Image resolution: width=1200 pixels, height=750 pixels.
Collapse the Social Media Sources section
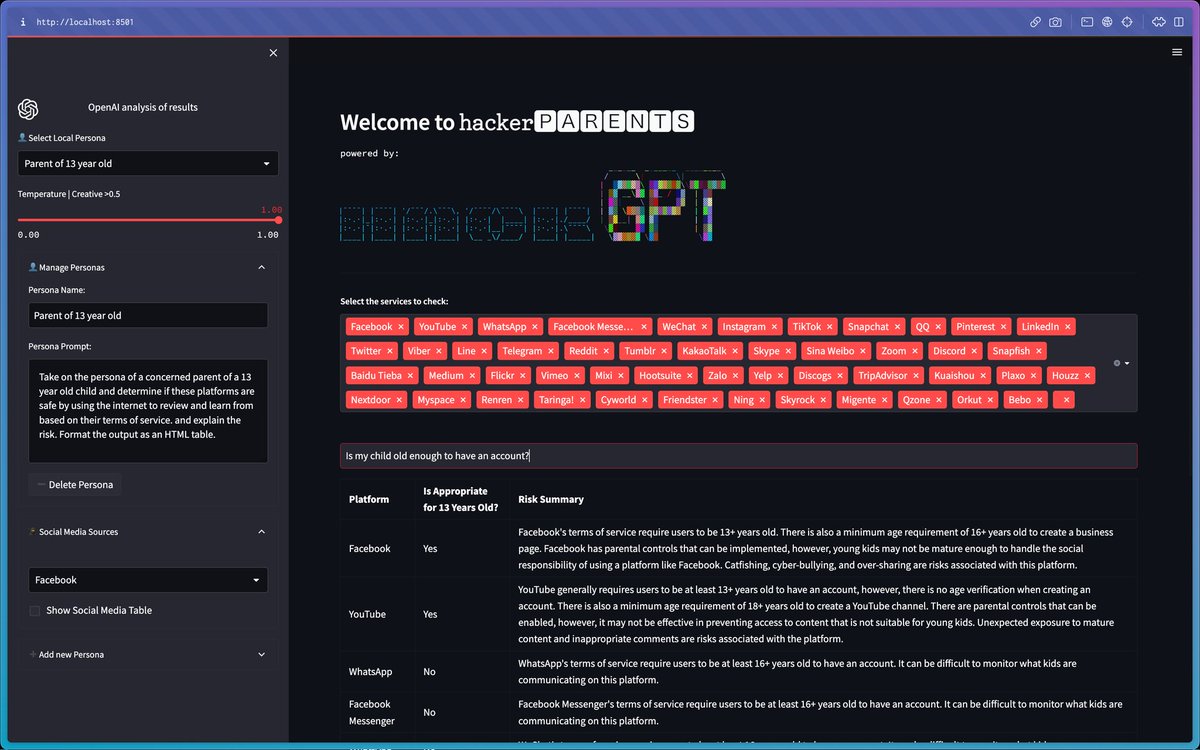tap(261, 532)
